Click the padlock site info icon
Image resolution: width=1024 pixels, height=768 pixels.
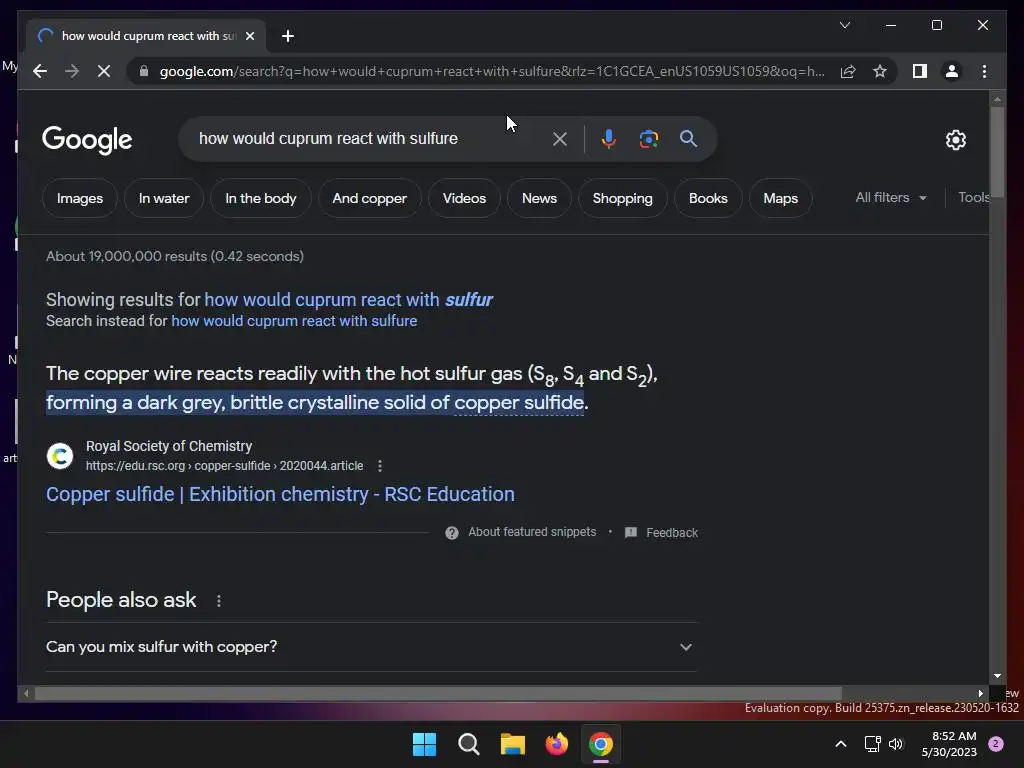(x=144, y=71)
